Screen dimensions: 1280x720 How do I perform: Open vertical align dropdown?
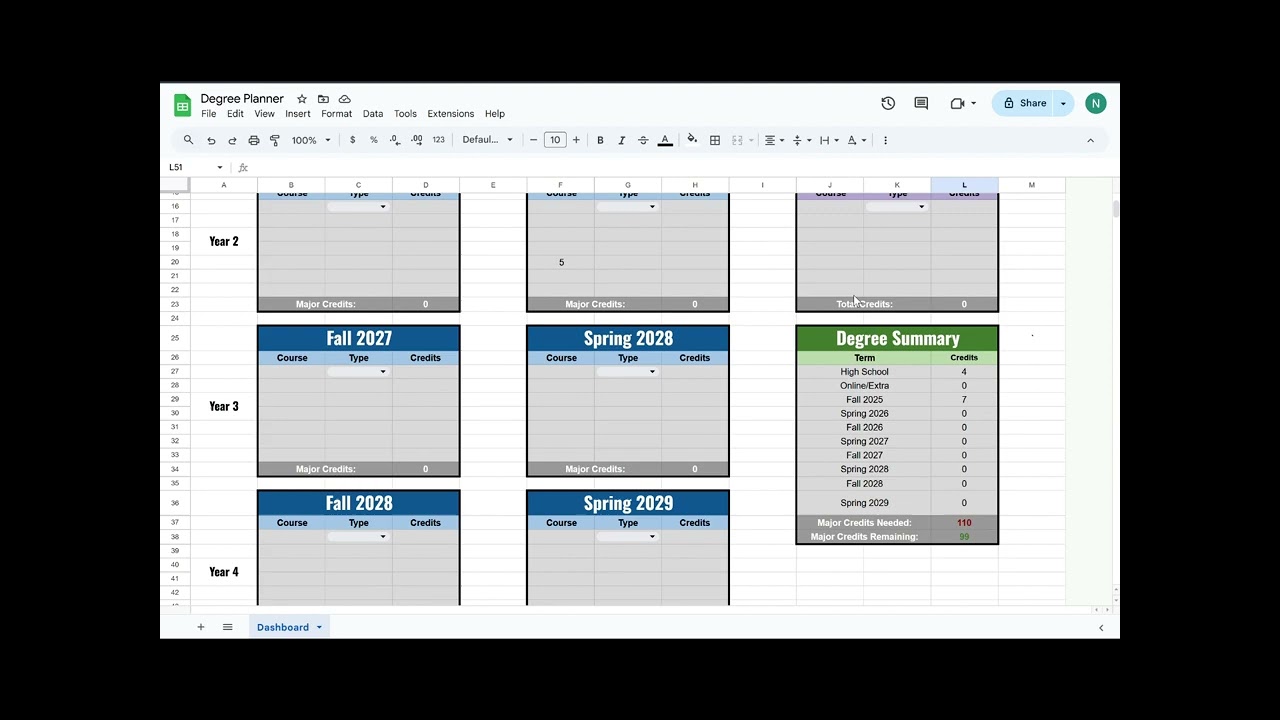801,140
